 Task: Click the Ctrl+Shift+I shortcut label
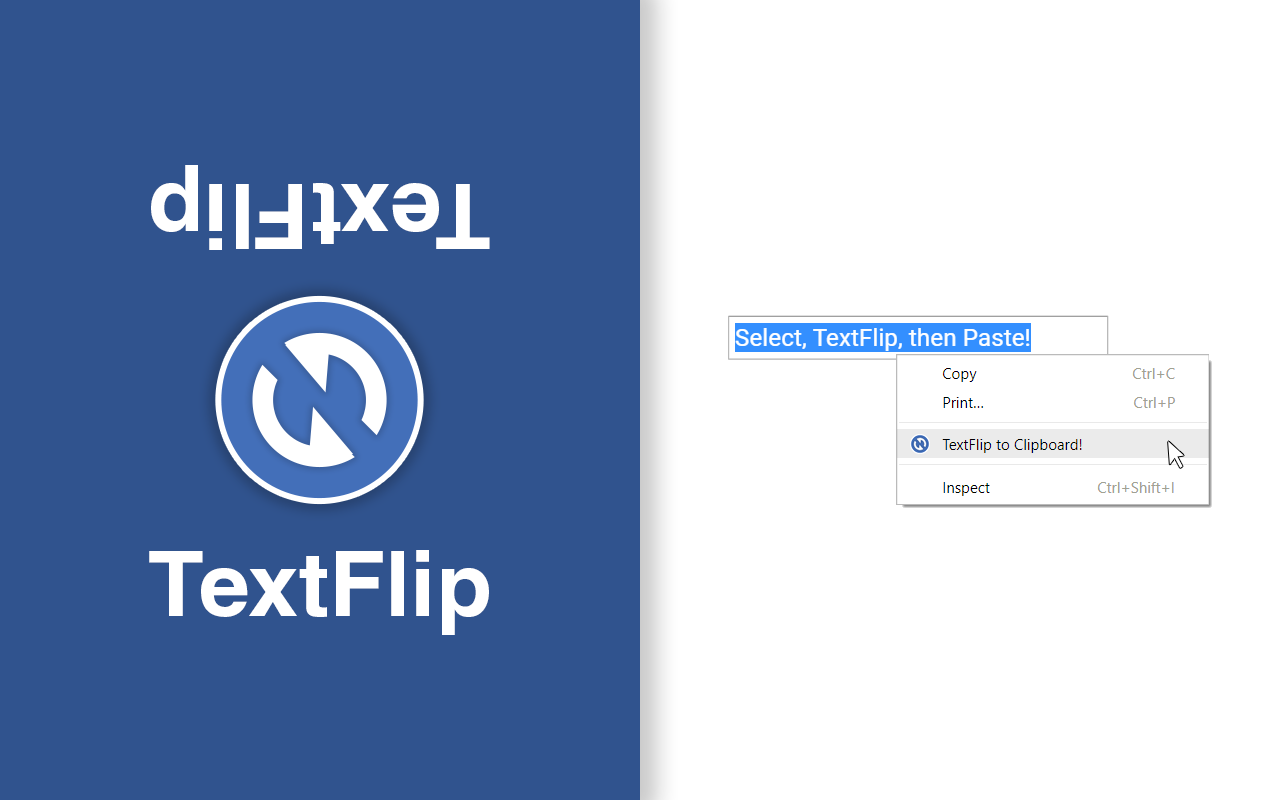[x=1136, y=488]
